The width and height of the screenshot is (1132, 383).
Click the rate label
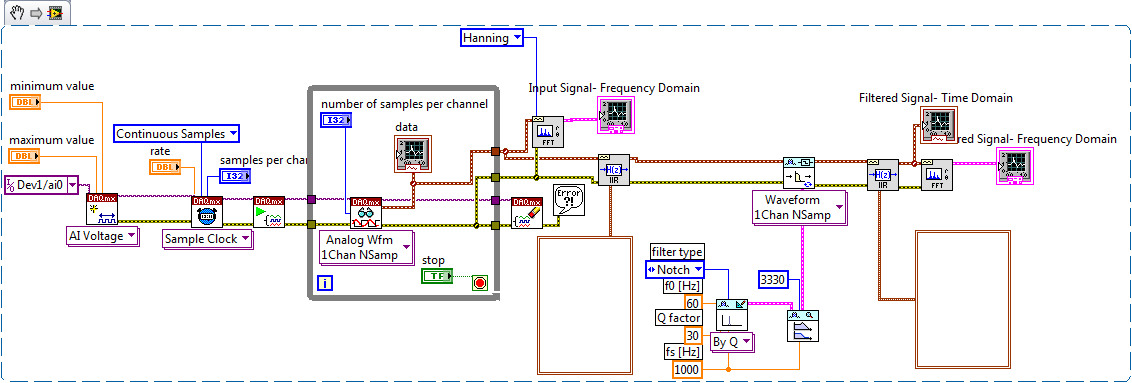(x=160, y=151)
